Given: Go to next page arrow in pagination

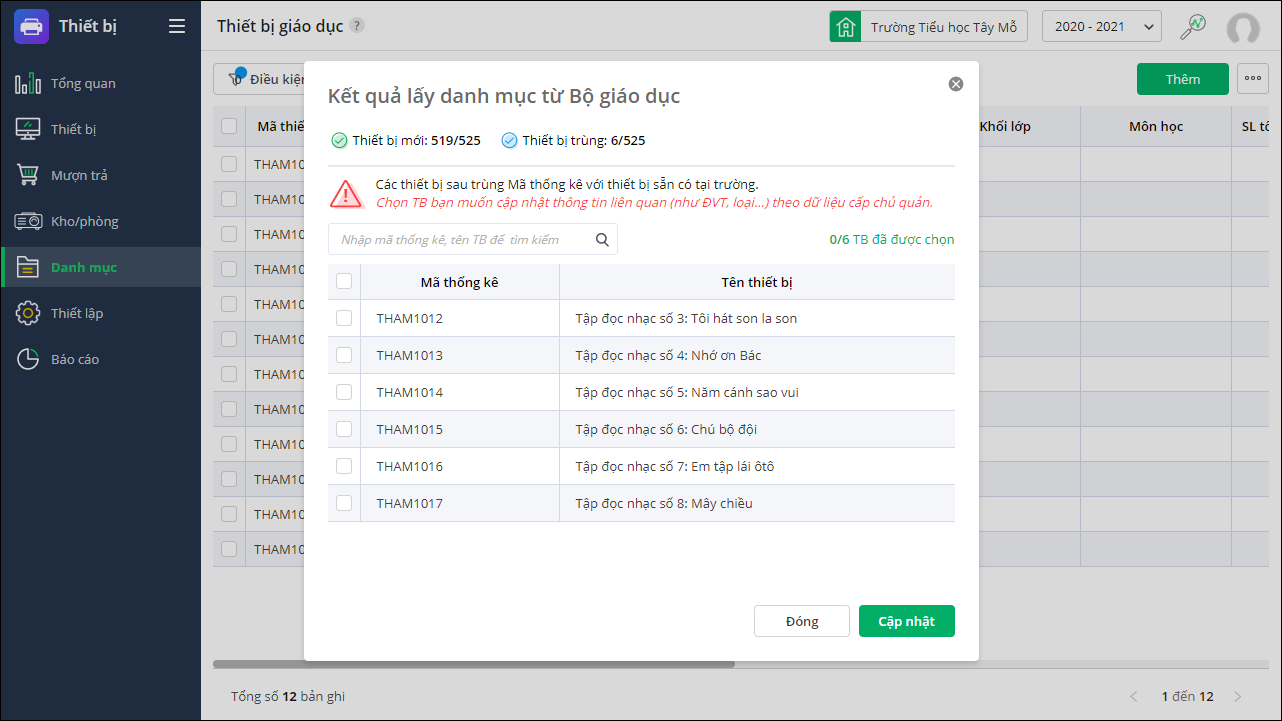Looking at the screenshot, I should point(1238,697).
